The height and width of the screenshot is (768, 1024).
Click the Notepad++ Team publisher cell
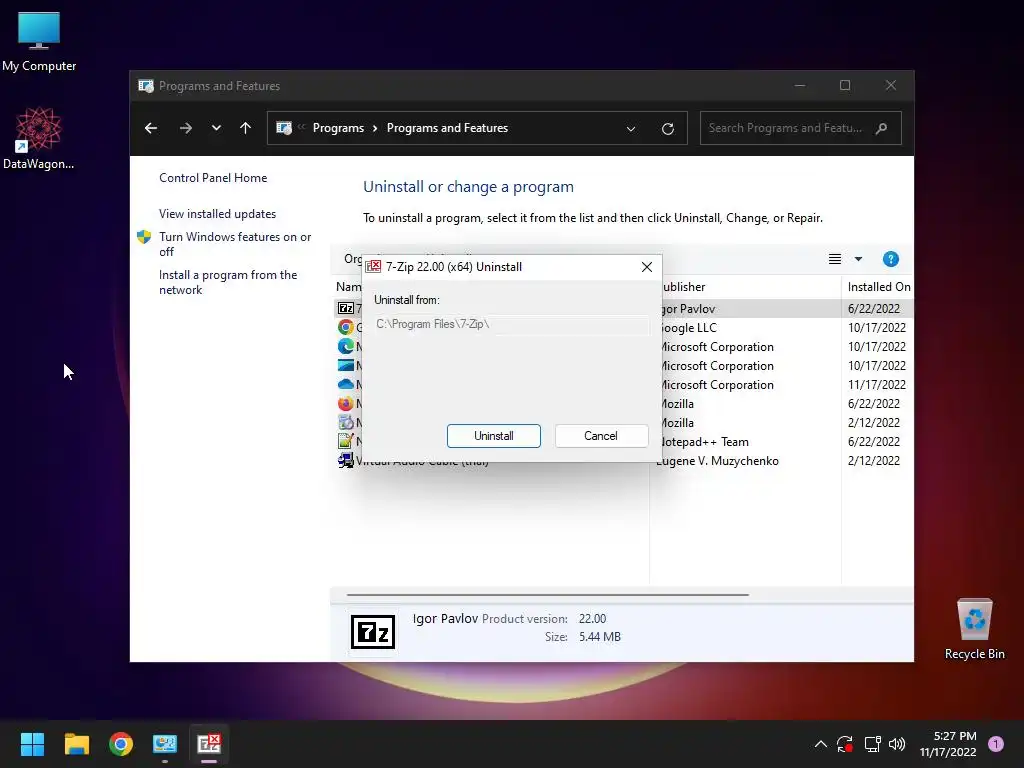pyautogui.click(x=705, y=442)
